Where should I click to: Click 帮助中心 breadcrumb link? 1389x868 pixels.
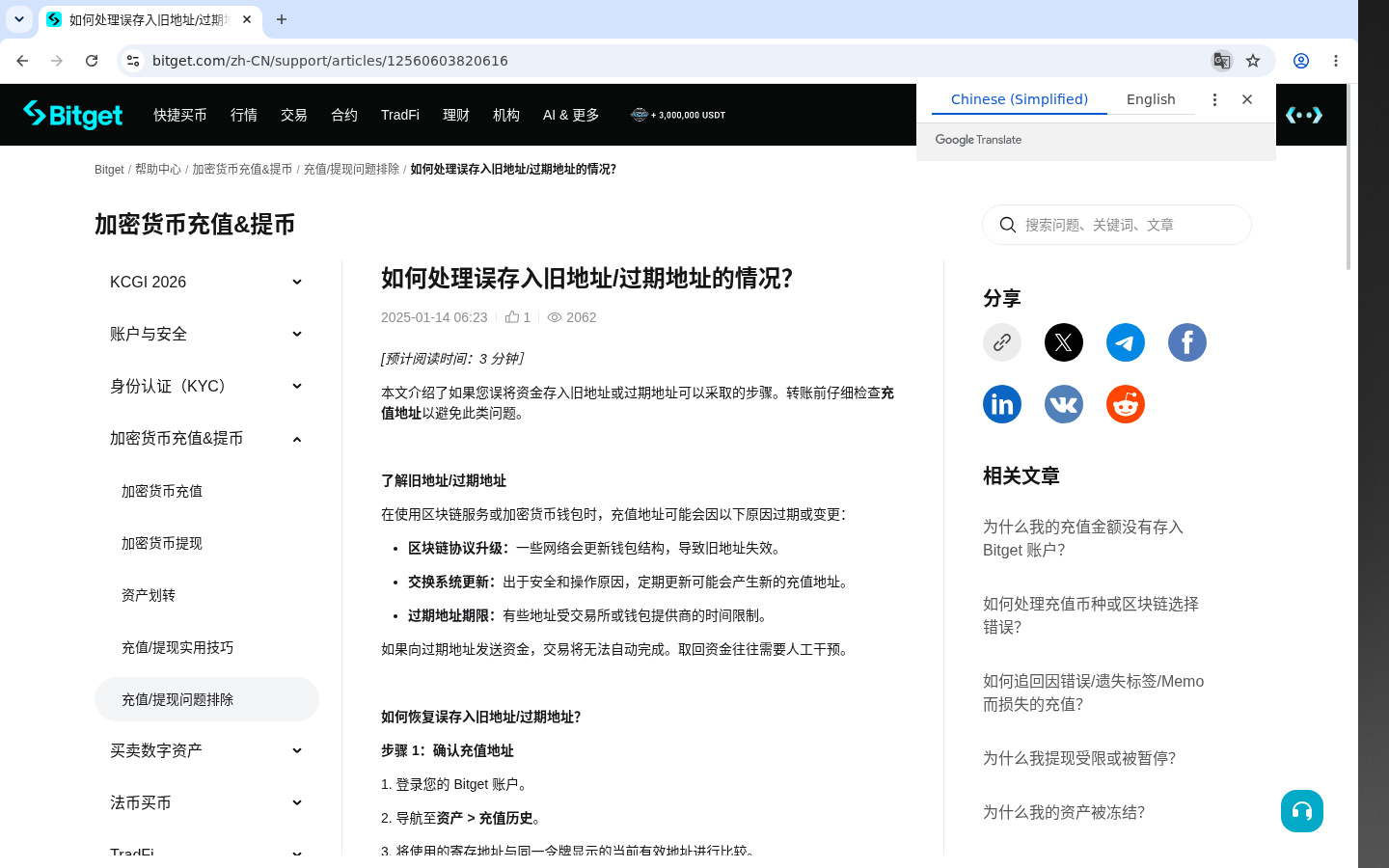point(158,169)
